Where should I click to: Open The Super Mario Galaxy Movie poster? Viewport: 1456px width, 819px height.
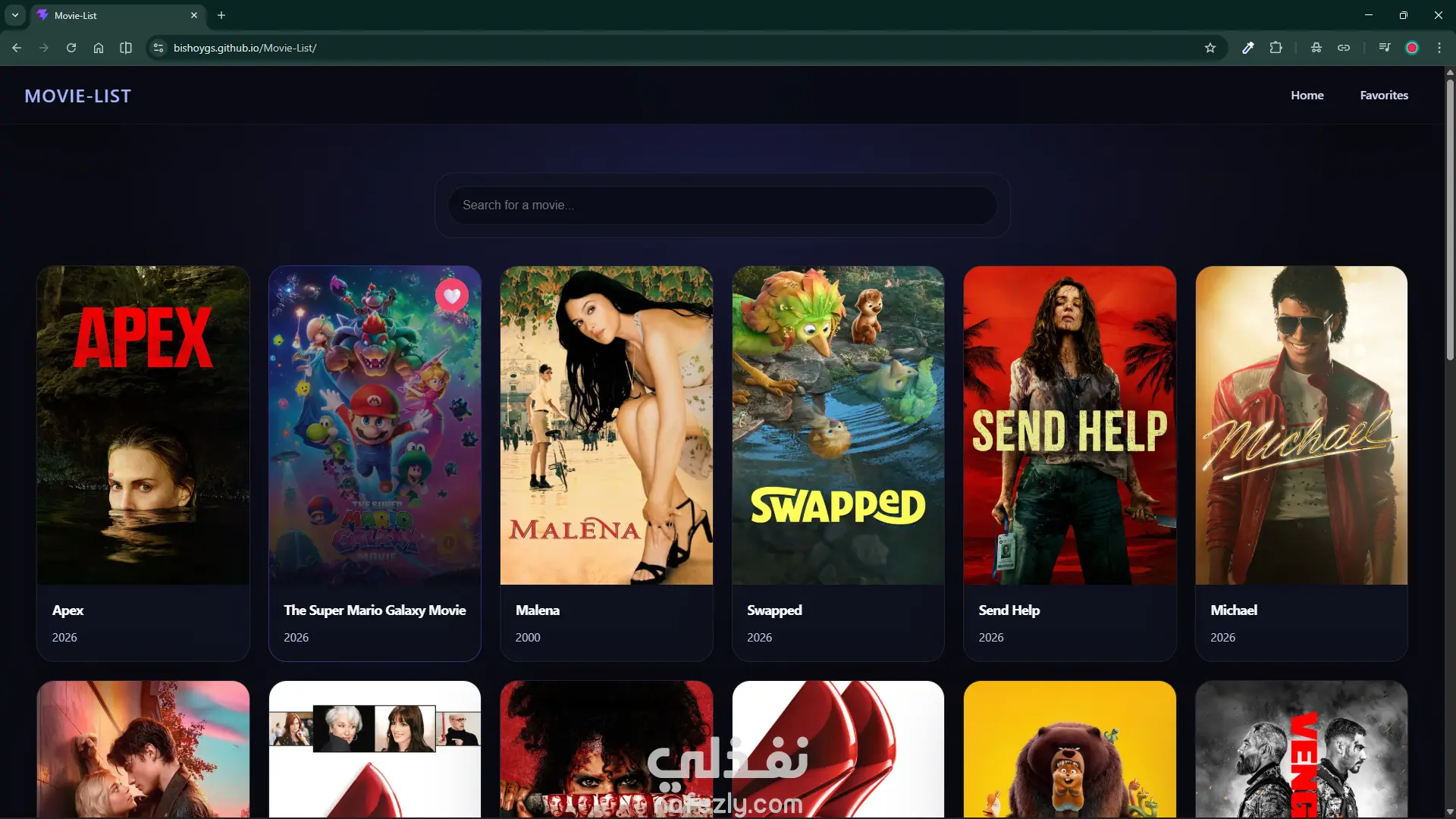[x=375, y=425]
